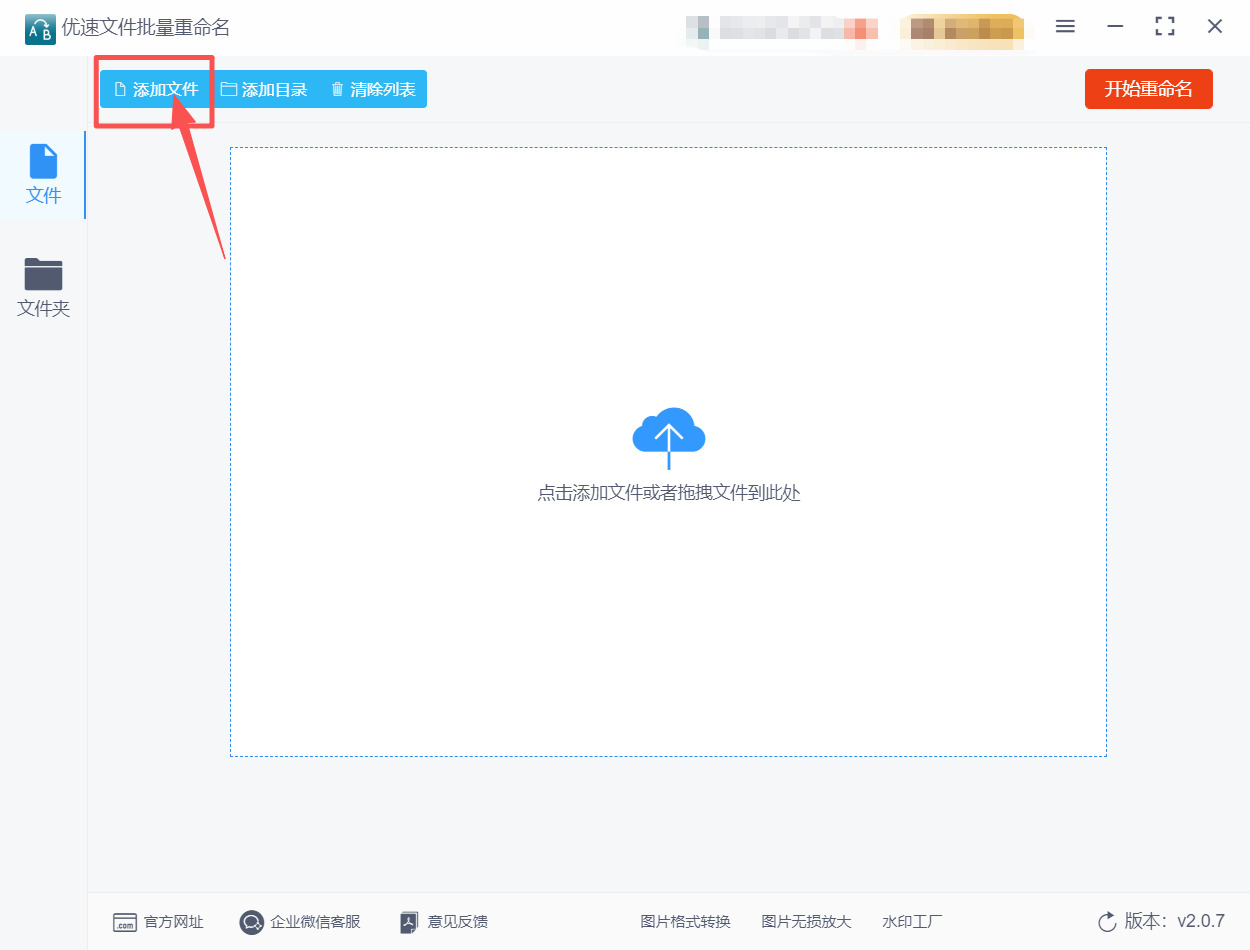
Task: Open the 水印工厂 tool link
Action: coord(911,922)
